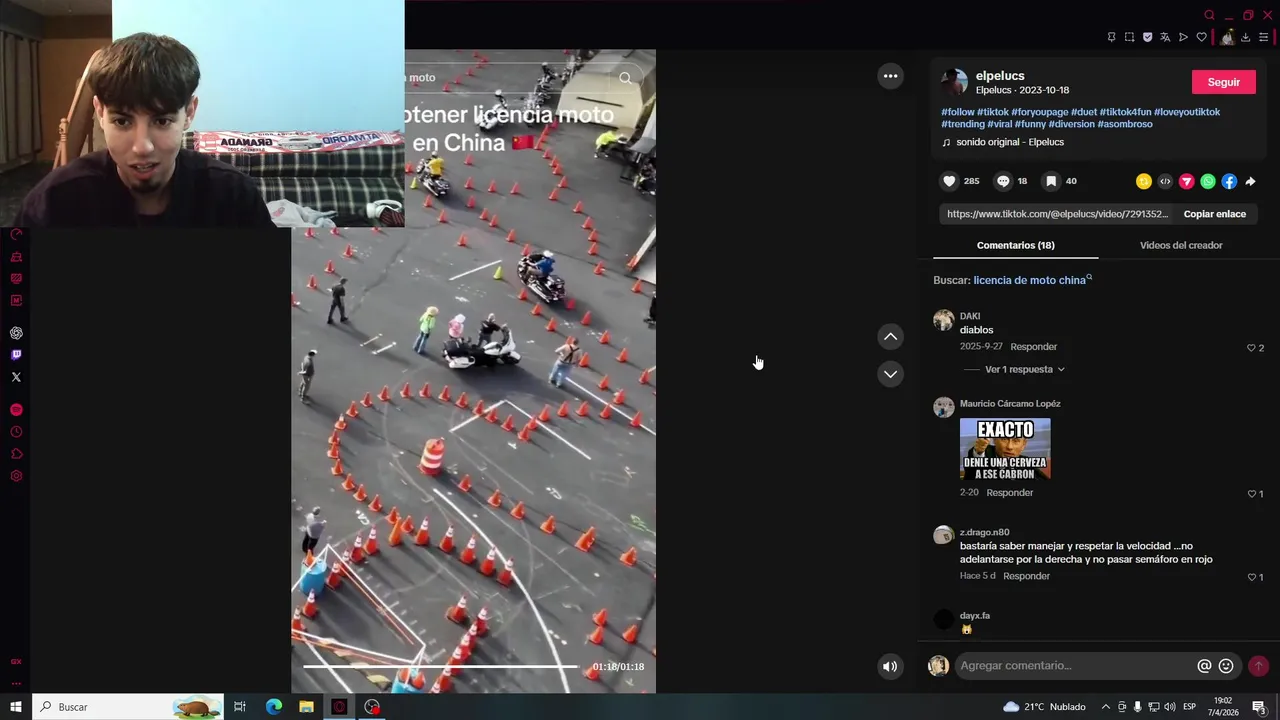The width and height of the screenshot is (1280, 720).
Task: Go to next video with down arrow
Action: pos(890,374)
